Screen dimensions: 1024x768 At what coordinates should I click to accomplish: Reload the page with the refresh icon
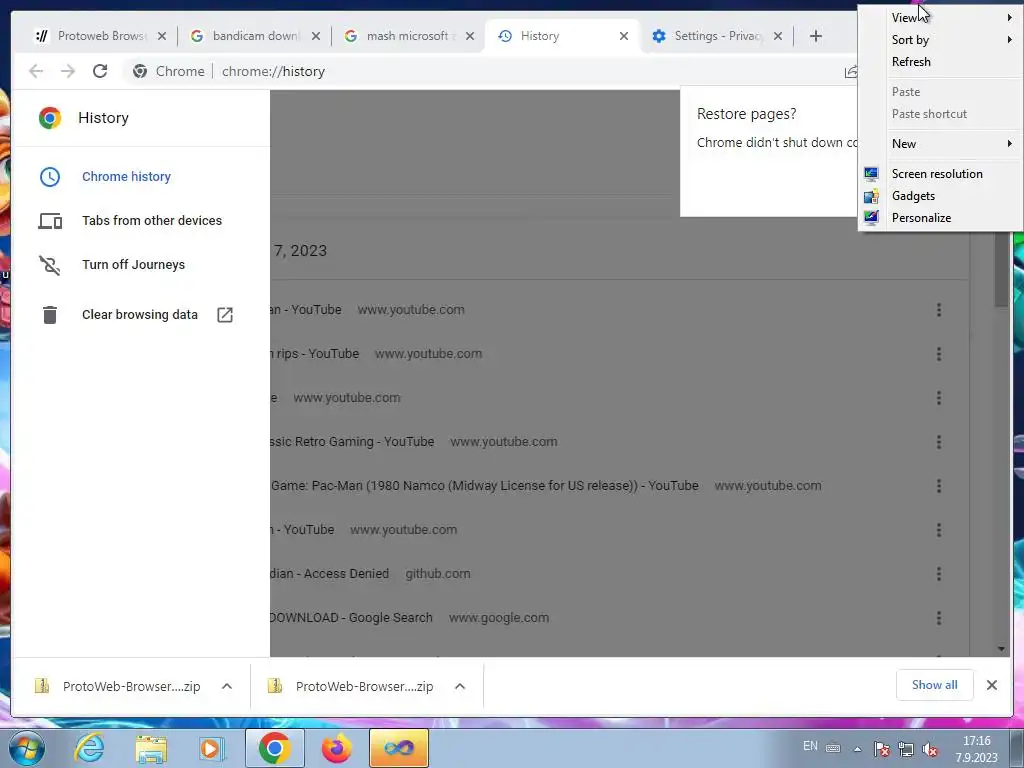point(100,71)
